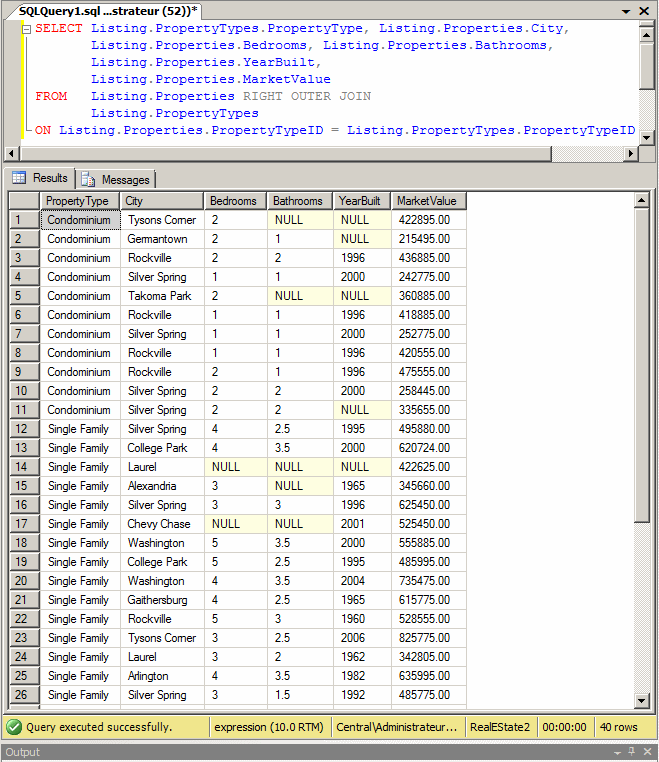Screen dimensions: 659x762
Task: Click the Bedrooms column header
Action: click(x=235, y=201)
